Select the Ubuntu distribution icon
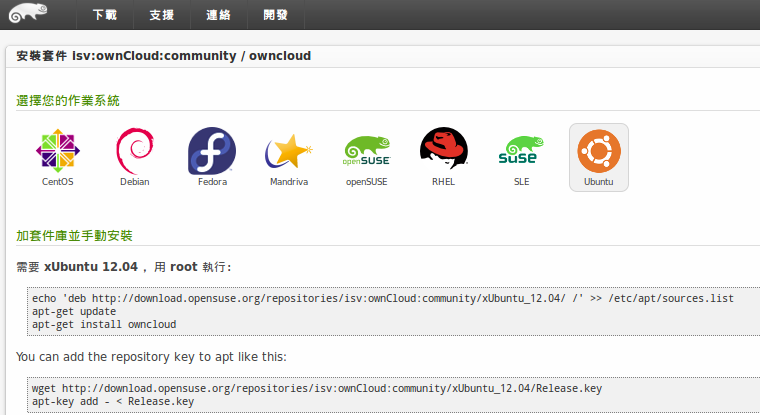760x415 pixels. (599, 151)
